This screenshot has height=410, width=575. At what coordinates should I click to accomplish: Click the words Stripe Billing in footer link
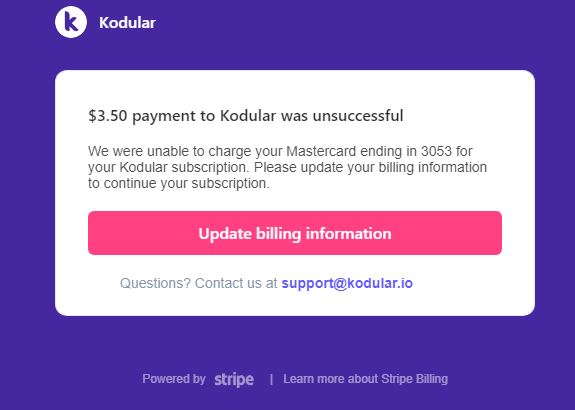point(414,378)
